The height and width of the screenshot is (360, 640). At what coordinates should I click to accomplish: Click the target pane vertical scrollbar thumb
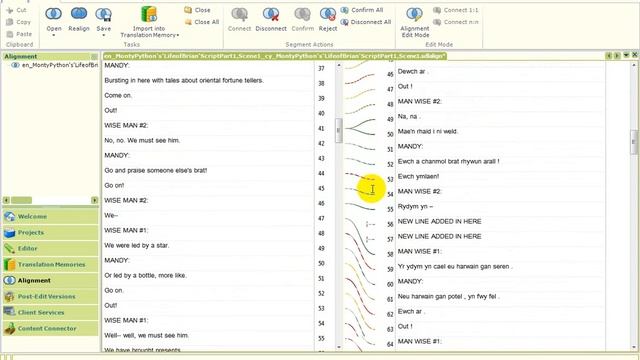[x=634, y=142]
